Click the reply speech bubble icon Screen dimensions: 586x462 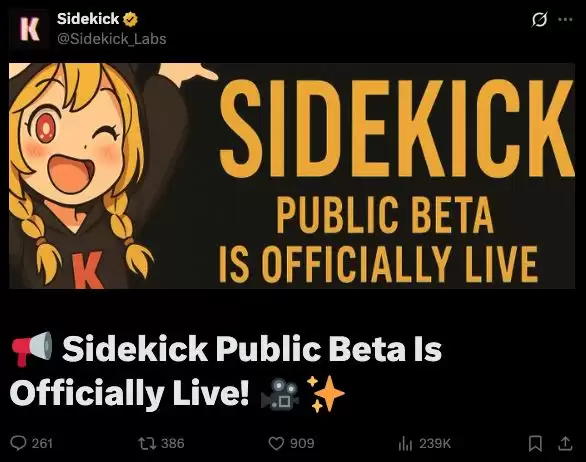pos(18,443)
